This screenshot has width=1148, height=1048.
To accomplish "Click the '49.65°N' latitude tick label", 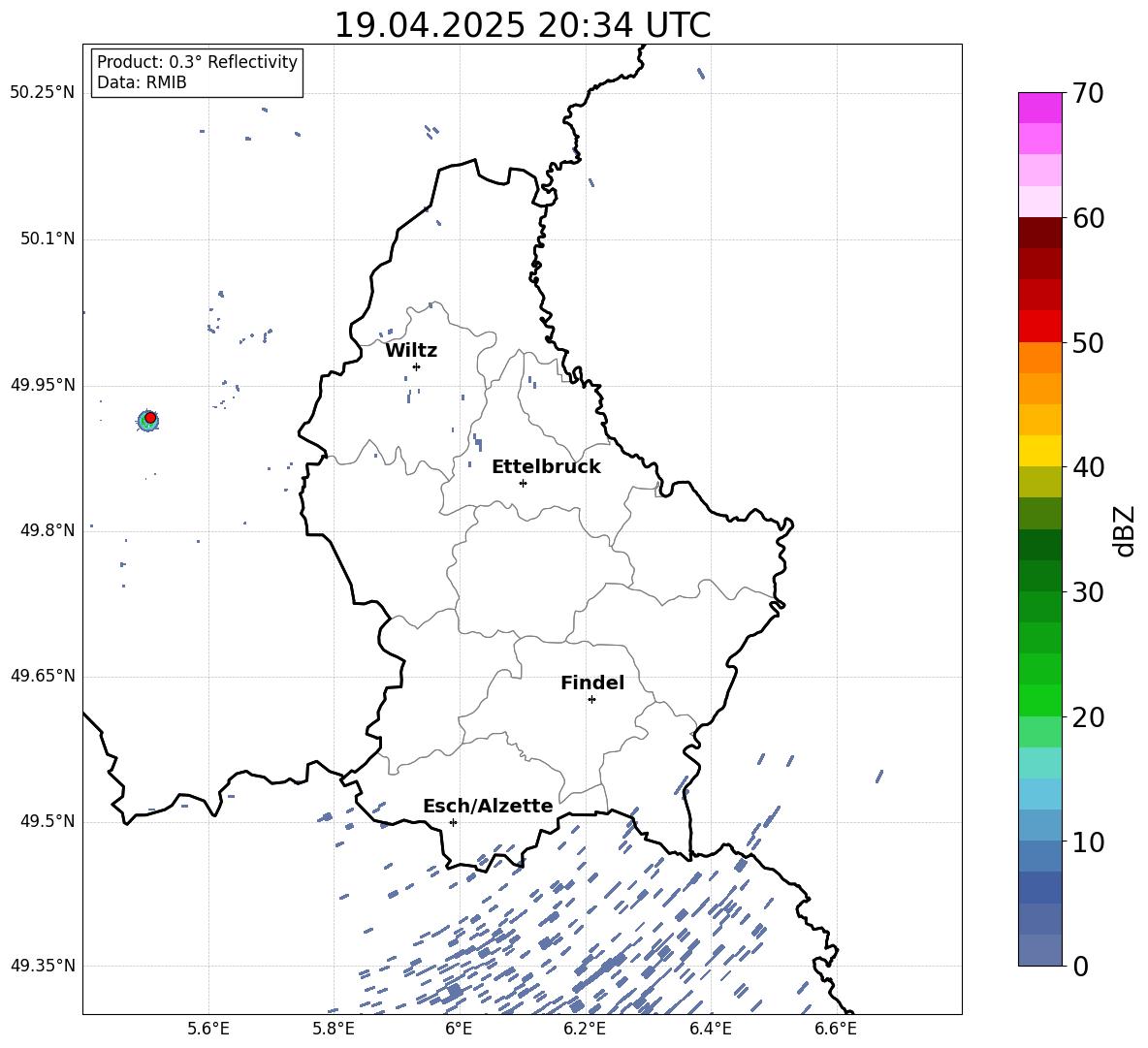I will [43, 676].
